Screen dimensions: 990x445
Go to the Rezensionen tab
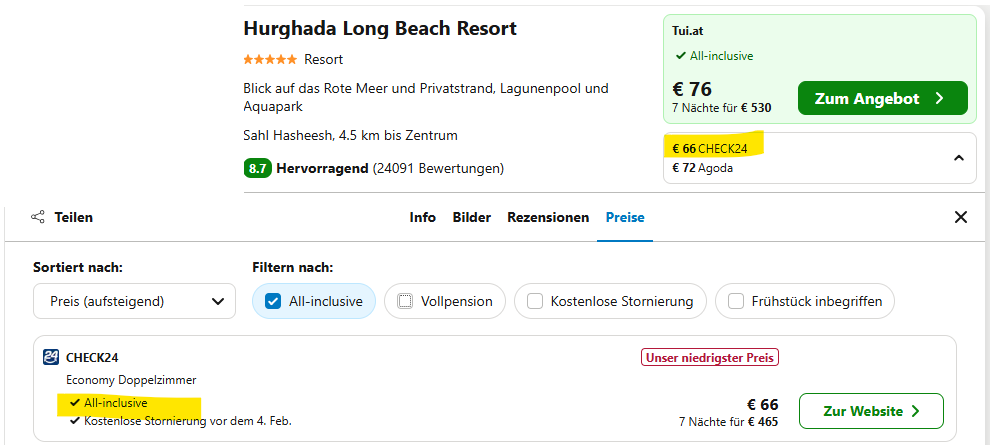pyautogui.click(x=548, y=217)
